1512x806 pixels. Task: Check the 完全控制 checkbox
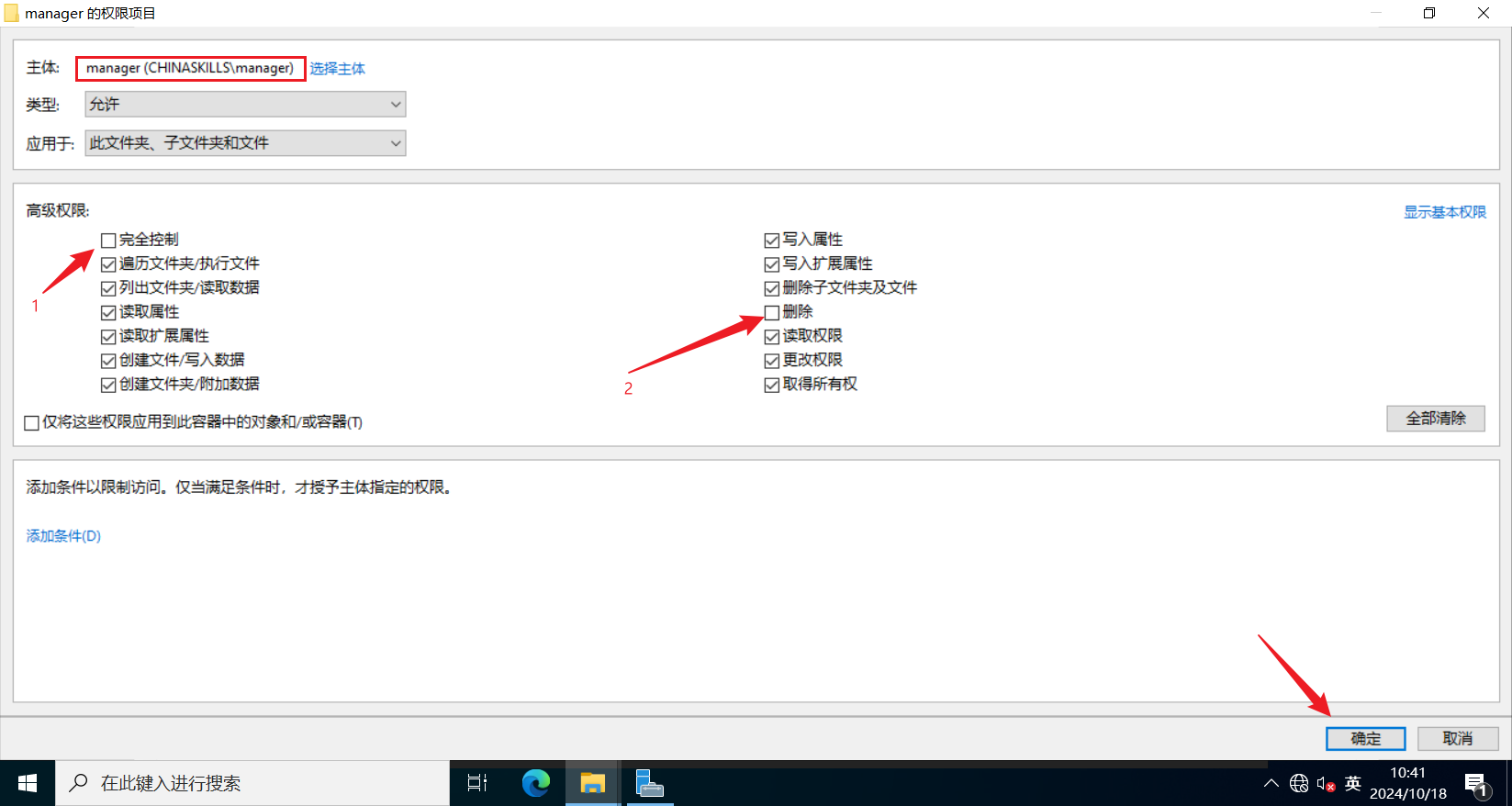pos(108,241)
